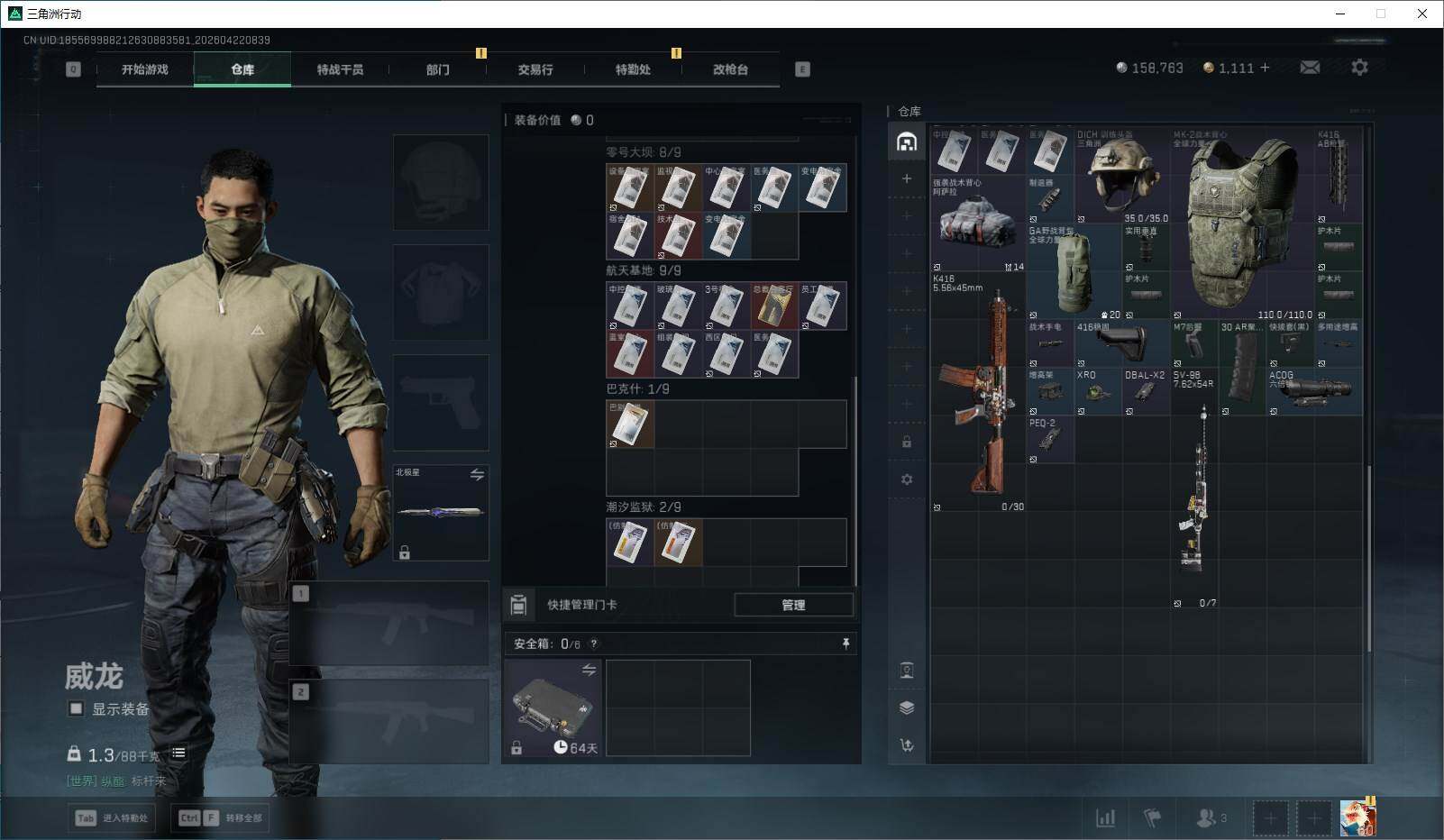Click empty primary weapon slot 2
The width and height of the screenshot is (1444, 840).
pyautogui.click(x=389, y=722)
